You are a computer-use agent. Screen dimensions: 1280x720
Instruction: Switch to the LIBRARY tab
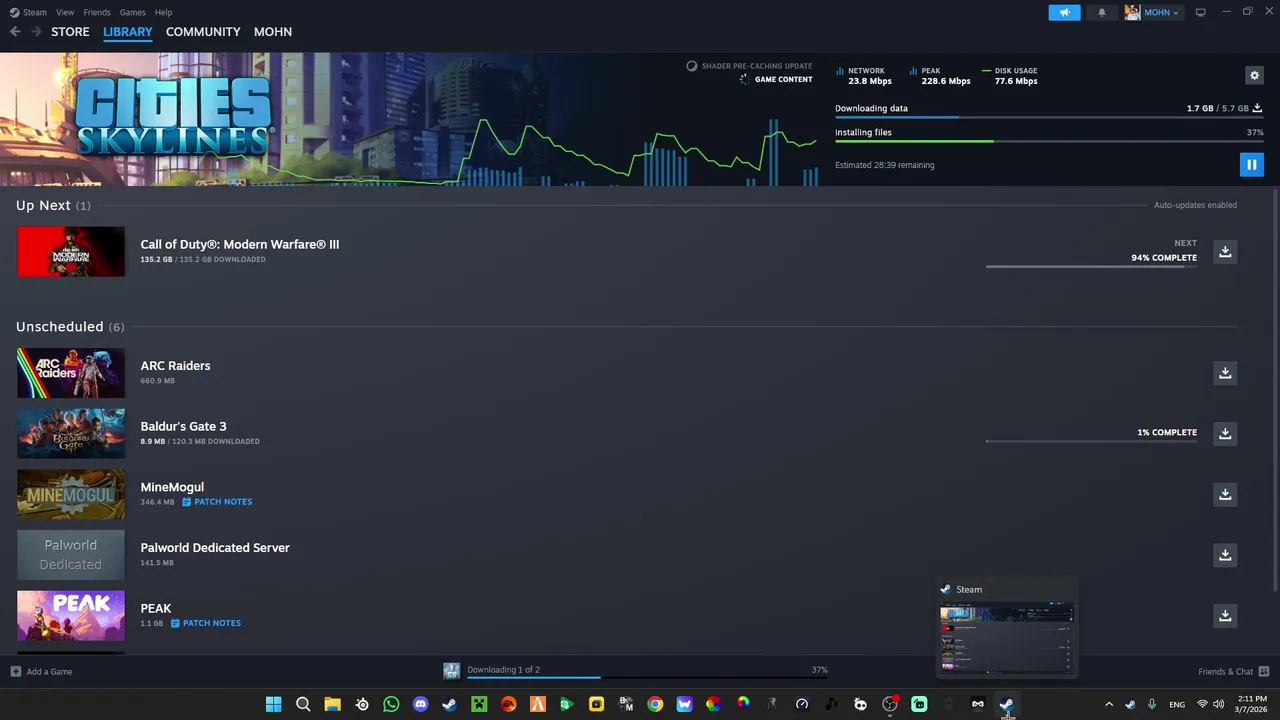[x=128, y=32]
